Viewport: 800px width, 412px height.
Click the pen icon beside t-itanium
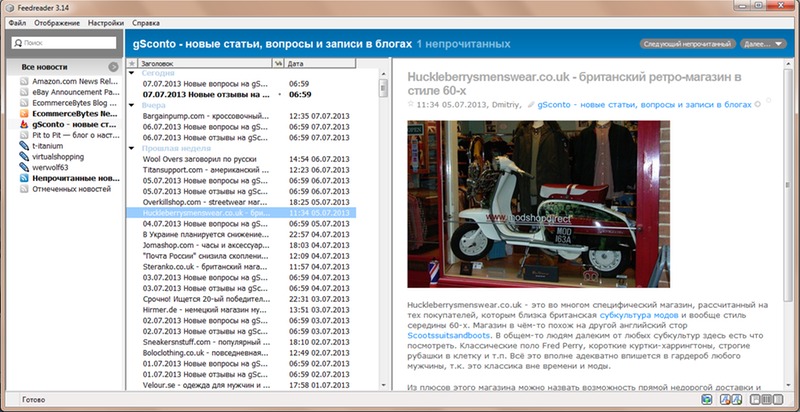pos(24,146)
